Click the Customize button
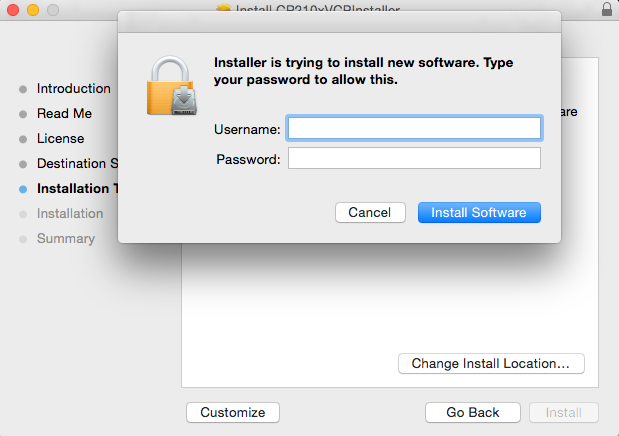The height and width of the screenshot is (436, 619). tap(233, 412)
